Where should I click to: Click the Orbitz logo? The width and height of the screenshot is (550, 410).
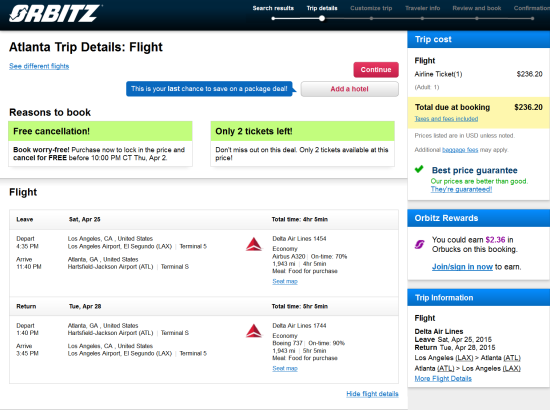(55, 14)
